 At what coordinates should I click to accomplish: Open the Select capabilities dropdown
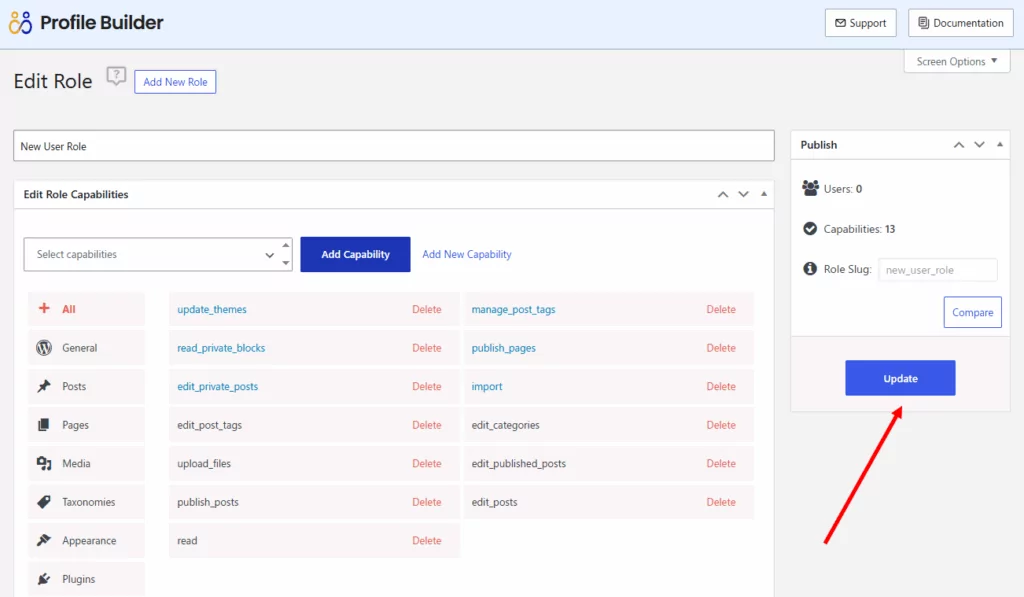pyautogui.click(x=157, y=255)
